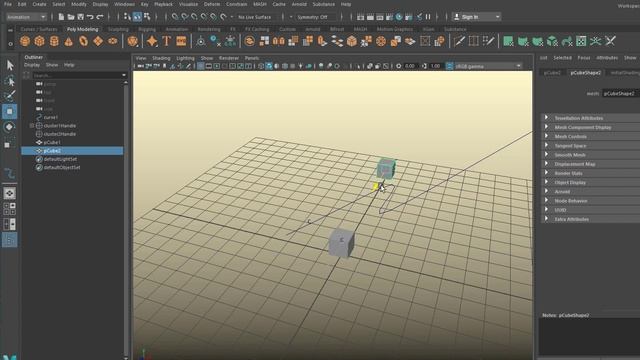Click the Redo arrow icon
Image resolution: width=640 pixels, height=360 pixels.
(100, 17)
